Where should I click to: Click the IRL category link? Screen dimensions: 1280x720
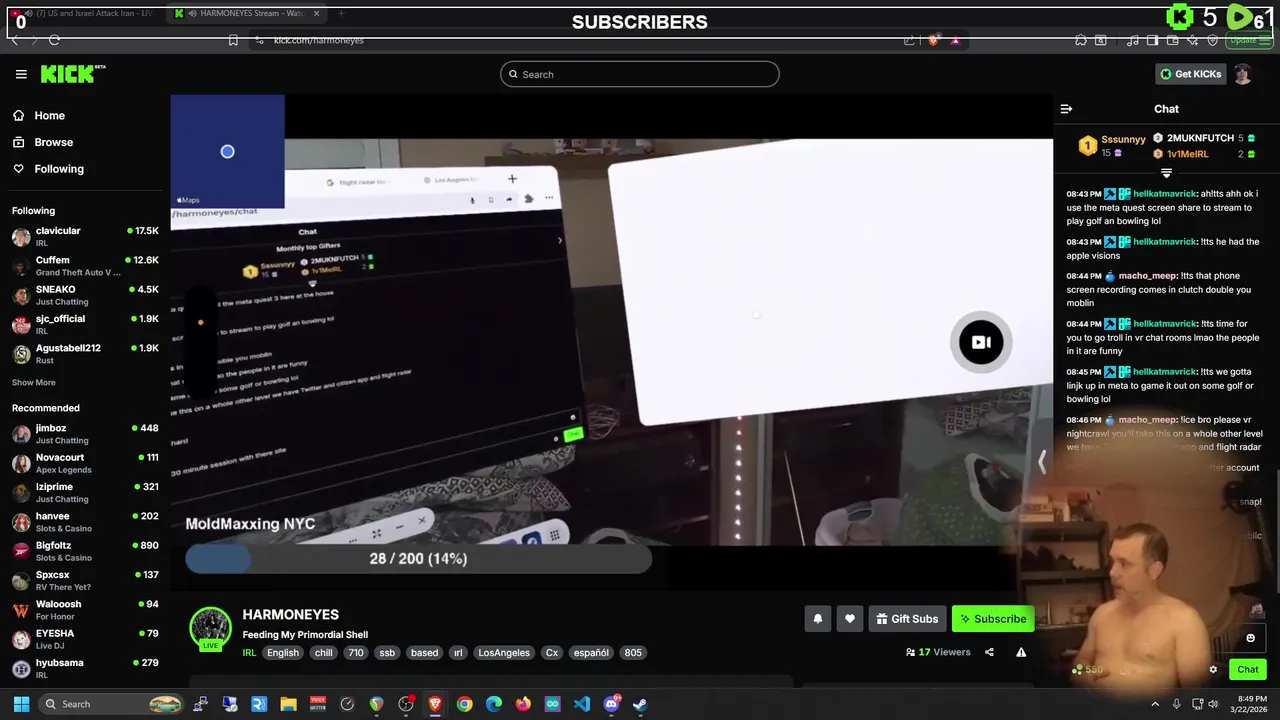249,653
